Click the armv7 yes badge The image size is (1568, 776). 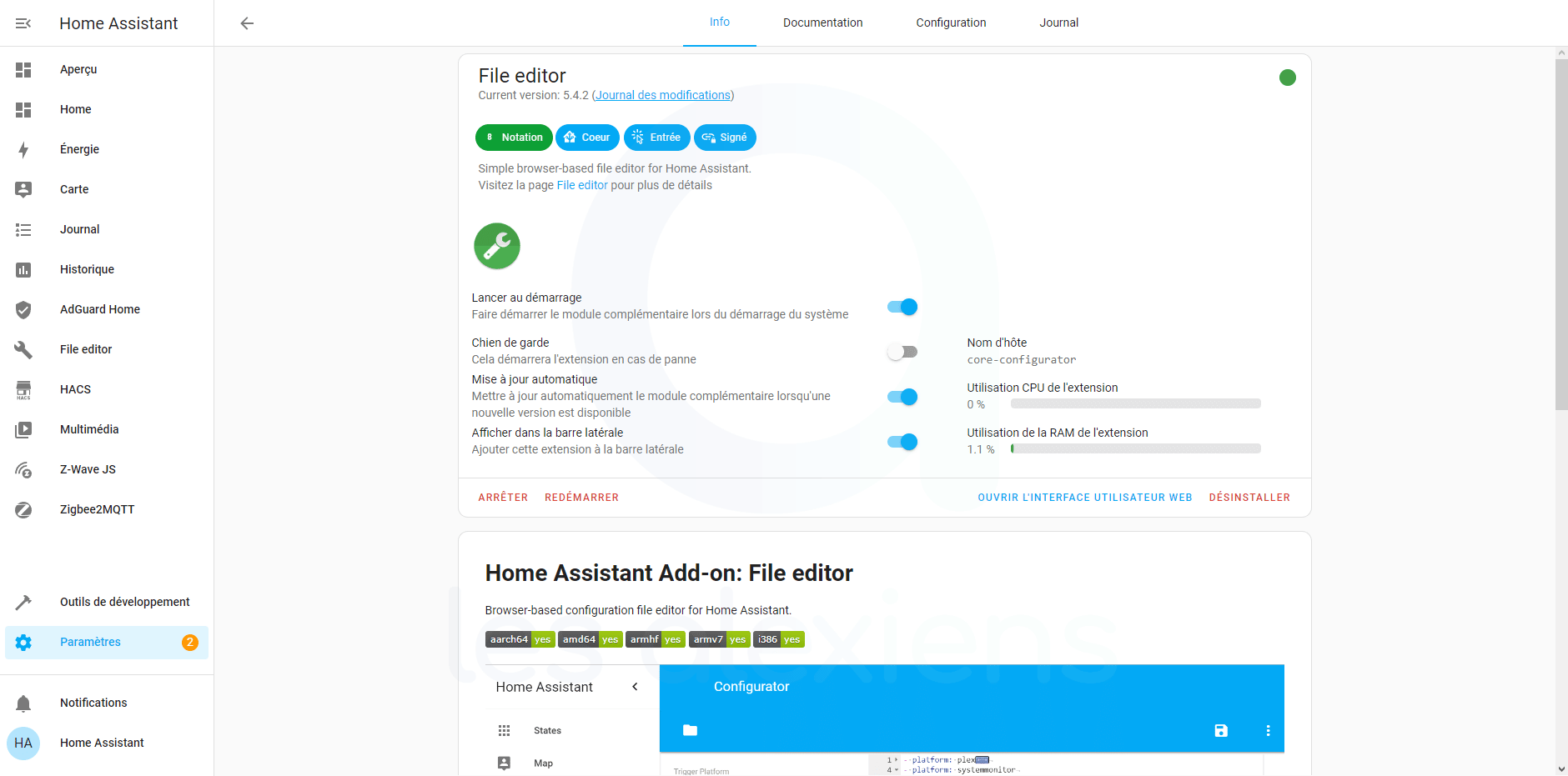[x=719, y=639]
